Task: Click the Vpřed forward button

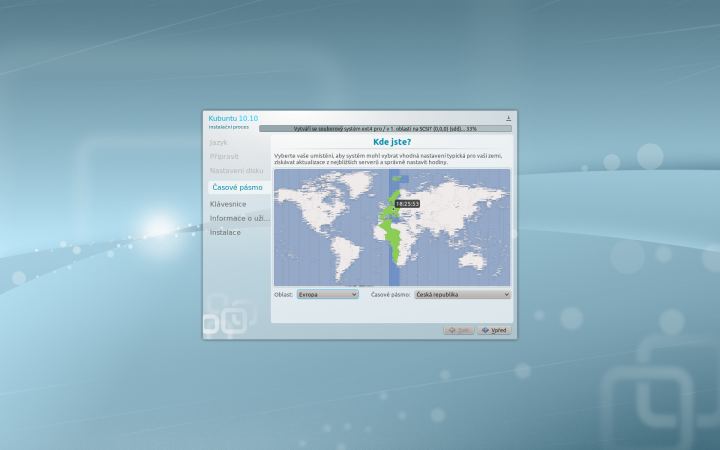Action: 494,330
